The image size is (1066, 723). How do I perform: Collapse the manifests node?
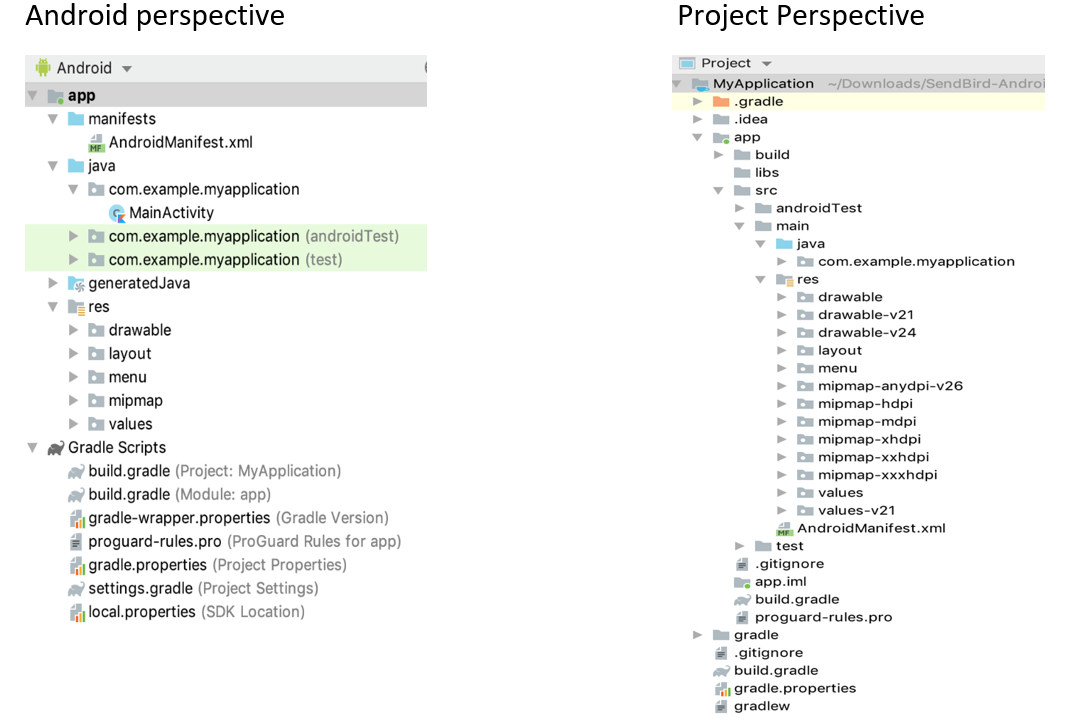coord(53,119)
